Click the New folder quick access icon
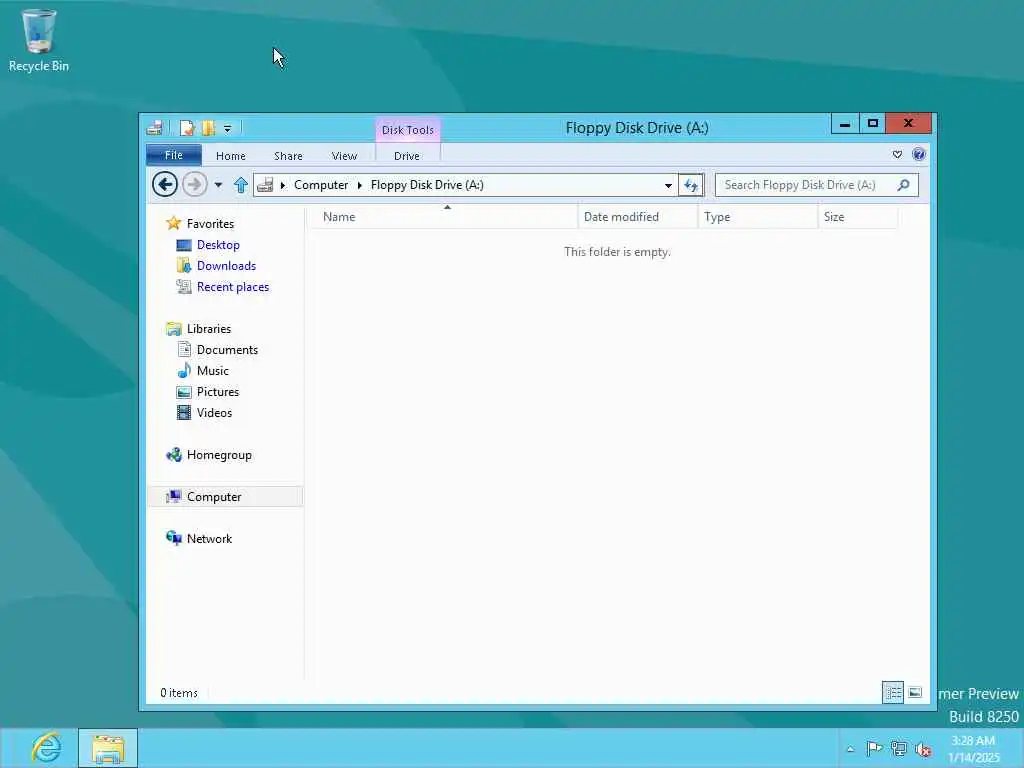This screenshot has width=1024, height=768. [x=208, y=128]
